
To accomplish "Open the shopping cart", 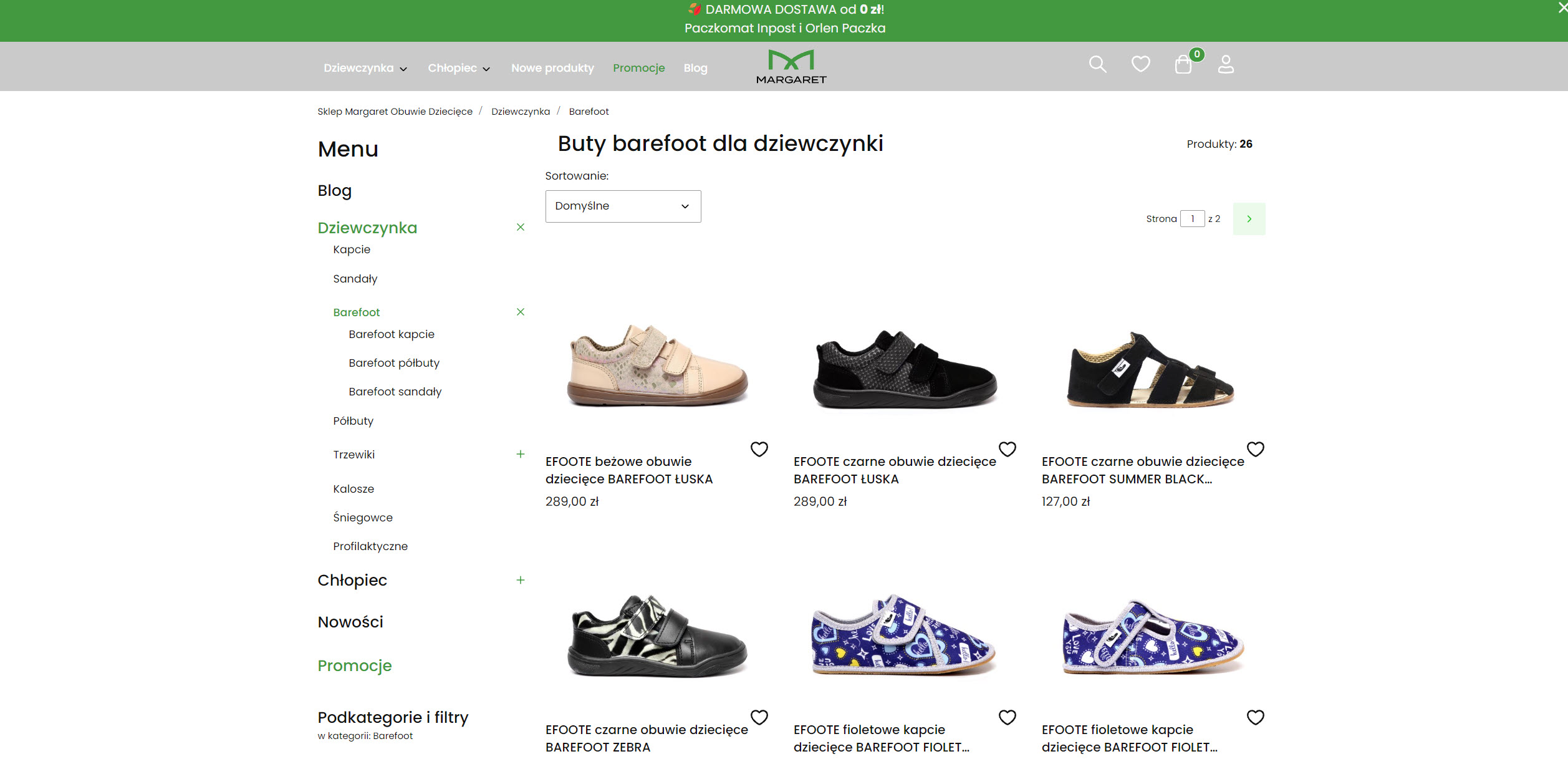I will point(1184,64).
